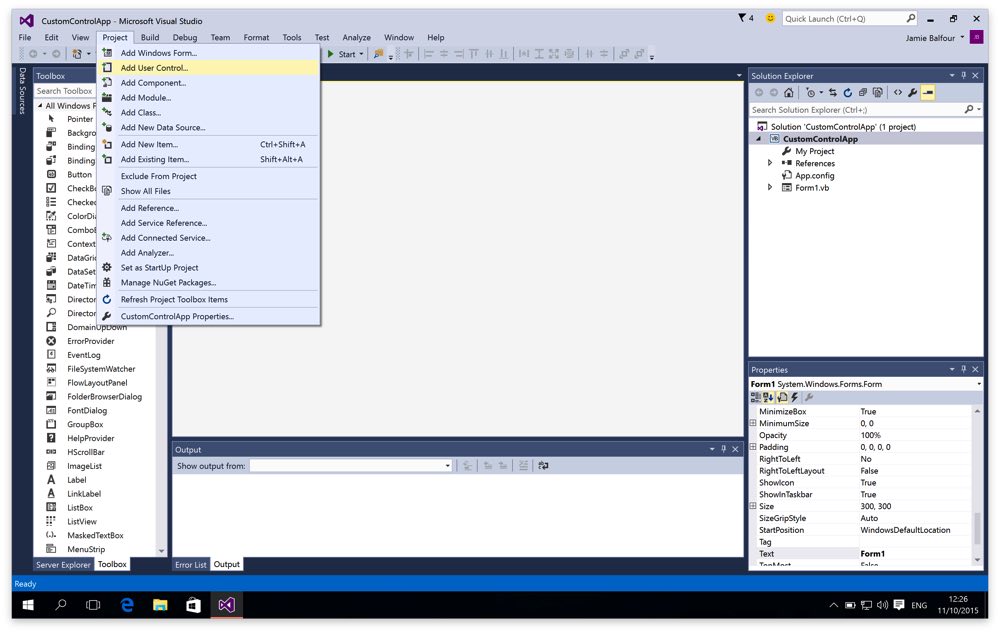Open Pending Changes Filter dropdown arrow

[x=821, y=92]
